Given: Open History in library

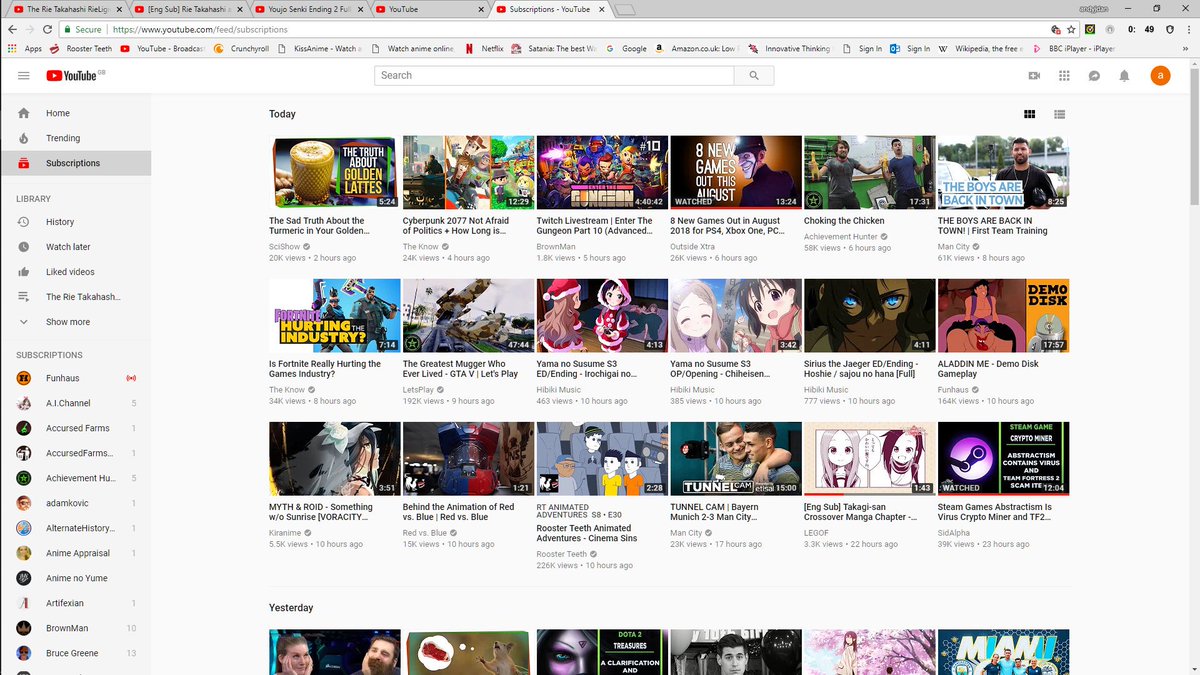Looking at the screenshot, I should pos(75,222).
